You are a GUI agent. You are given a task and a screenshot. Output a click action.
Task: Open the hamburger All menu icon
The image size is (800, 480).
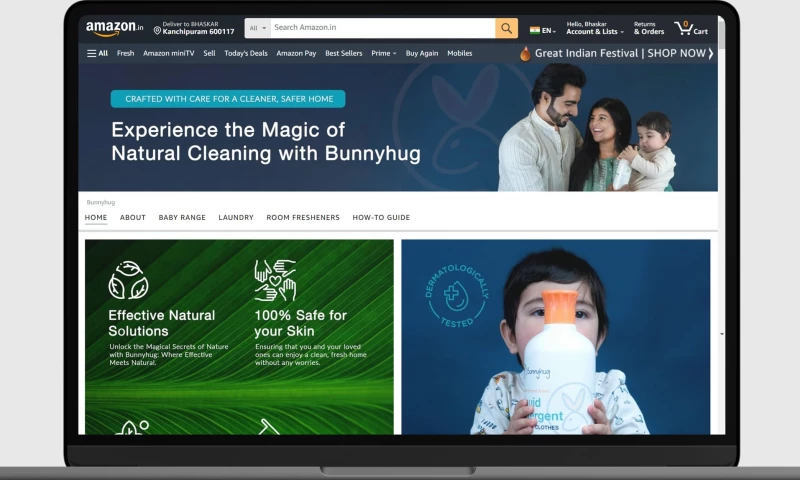(x=91, y=54)
